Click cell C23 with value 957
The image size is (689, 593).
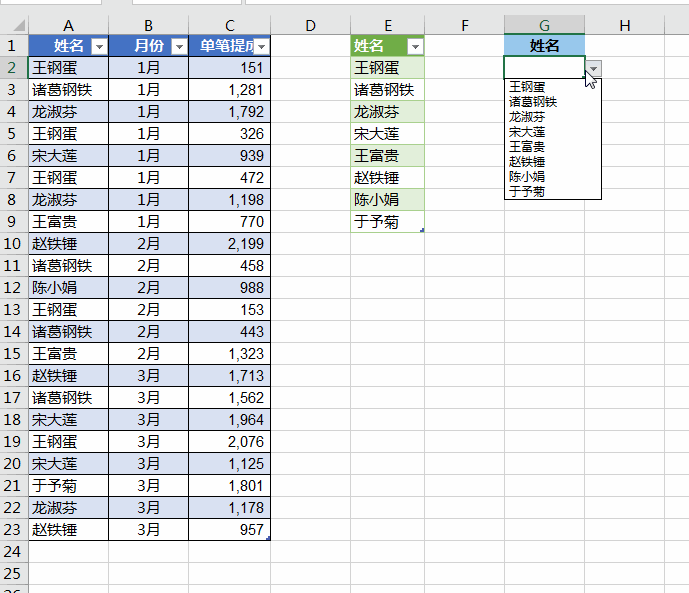pyautogui.click(x=229, y=529)
